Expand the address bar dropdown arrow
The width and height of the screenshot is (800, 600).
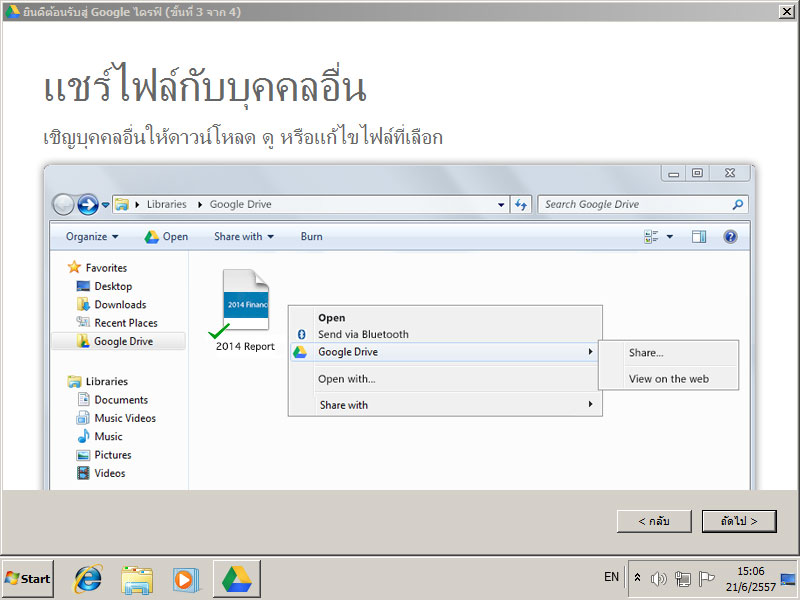tap(501, 205)
